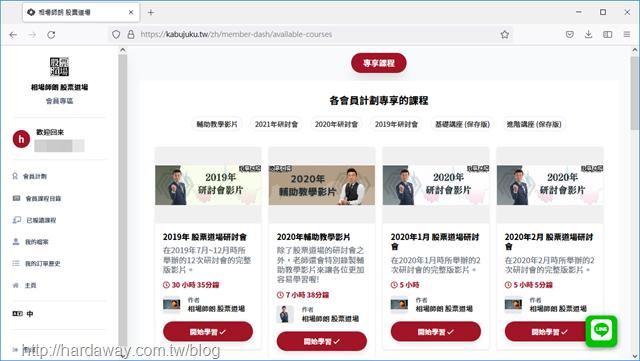Filter by 2021年研討會 tag
640x361 pixels.
coord(276,124)
